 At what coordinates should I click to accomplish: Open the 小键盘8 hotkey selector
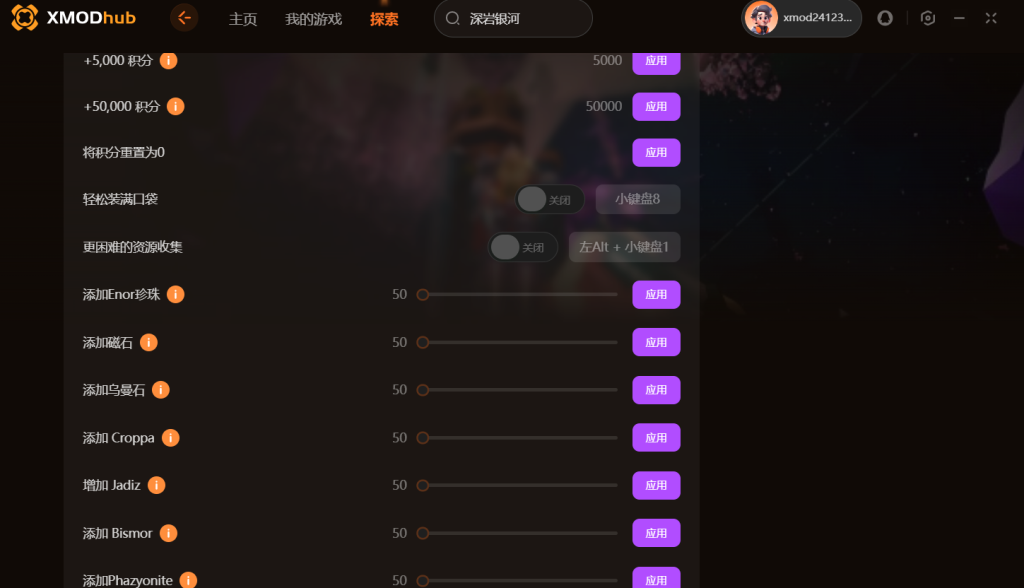coord(638,199)
